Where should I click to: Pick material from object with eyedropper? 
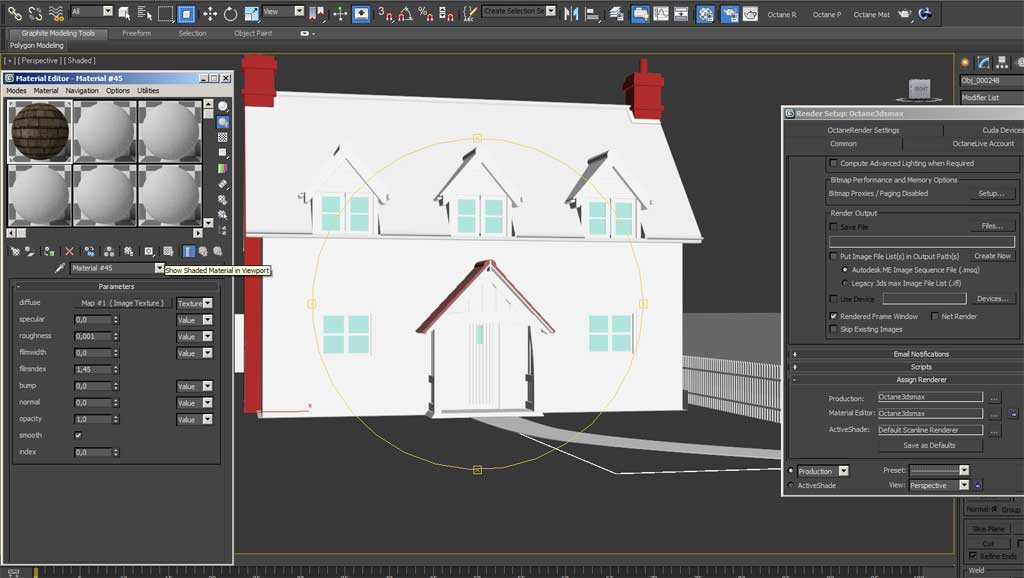[x=59, y=268]
